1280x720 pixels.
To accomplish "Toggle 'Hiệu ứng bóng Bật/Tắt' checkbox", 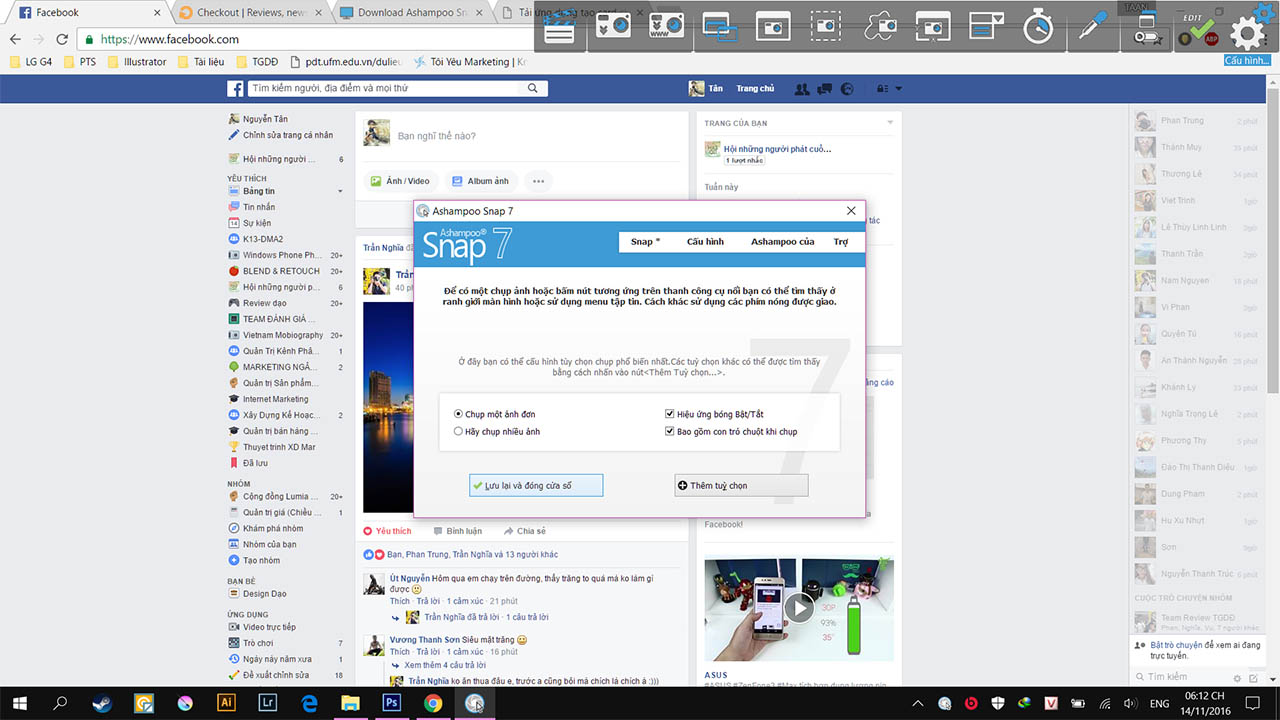I will click(x=670, y=414).
